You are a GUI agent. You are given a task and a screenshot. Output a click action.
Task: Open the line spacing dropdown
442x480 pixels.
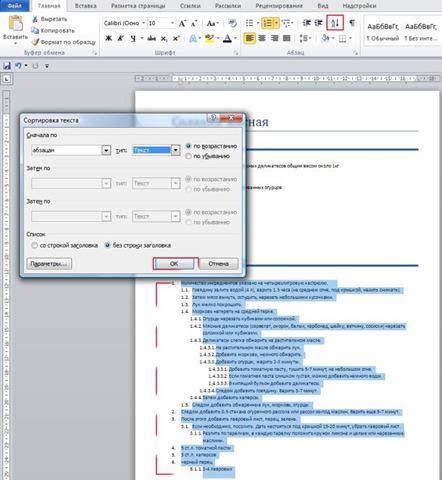click(305, 38)
